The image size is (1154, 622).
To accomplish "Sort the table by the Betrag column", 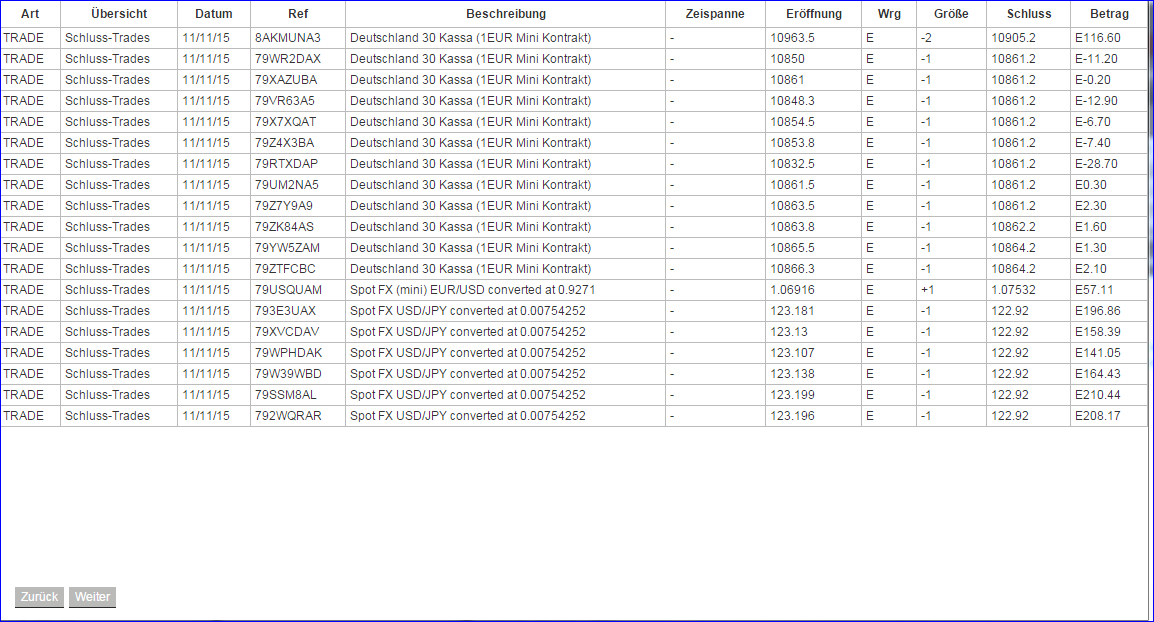I will coord(1110,14).
